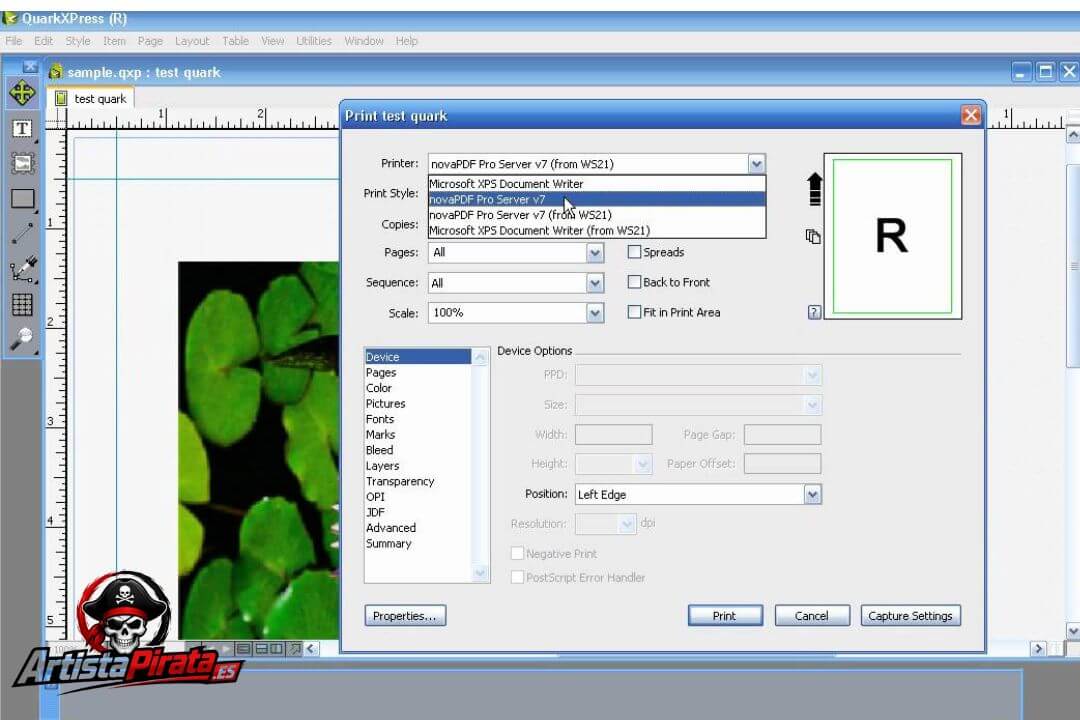The height and width of the screenshot is (720, 1080).
Task: Click the Capture Settings button
Action: click(911, 616)
